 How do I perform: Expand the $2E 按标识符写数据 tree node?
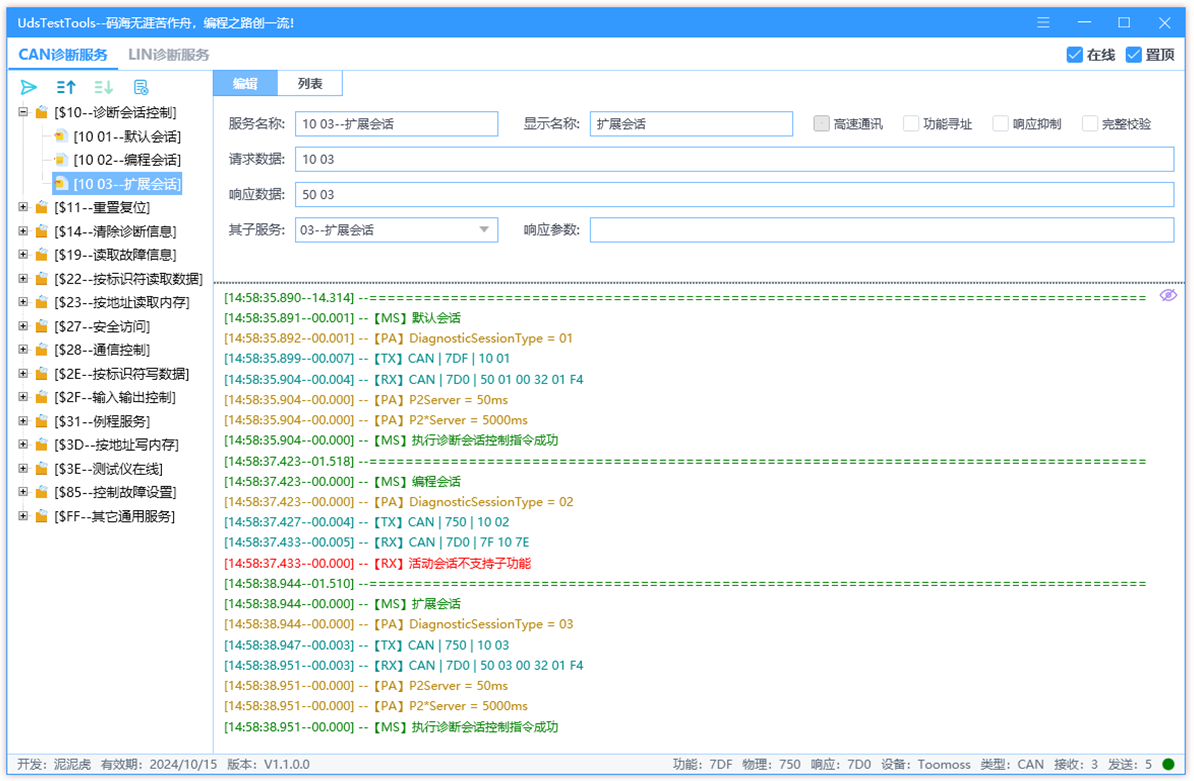coord(23,374)
